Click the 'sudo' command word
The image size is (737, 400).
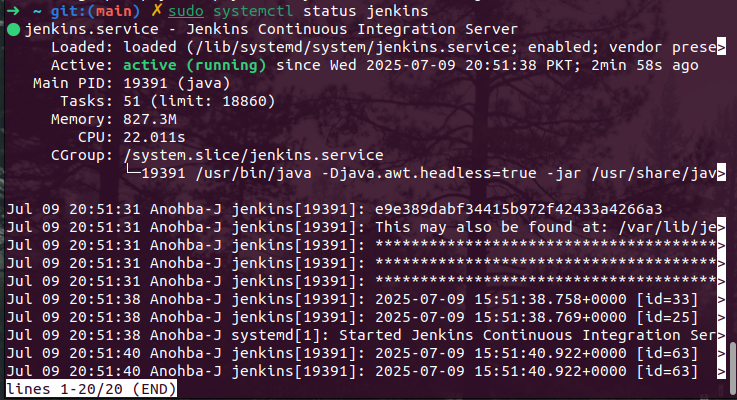coord(186,11)
